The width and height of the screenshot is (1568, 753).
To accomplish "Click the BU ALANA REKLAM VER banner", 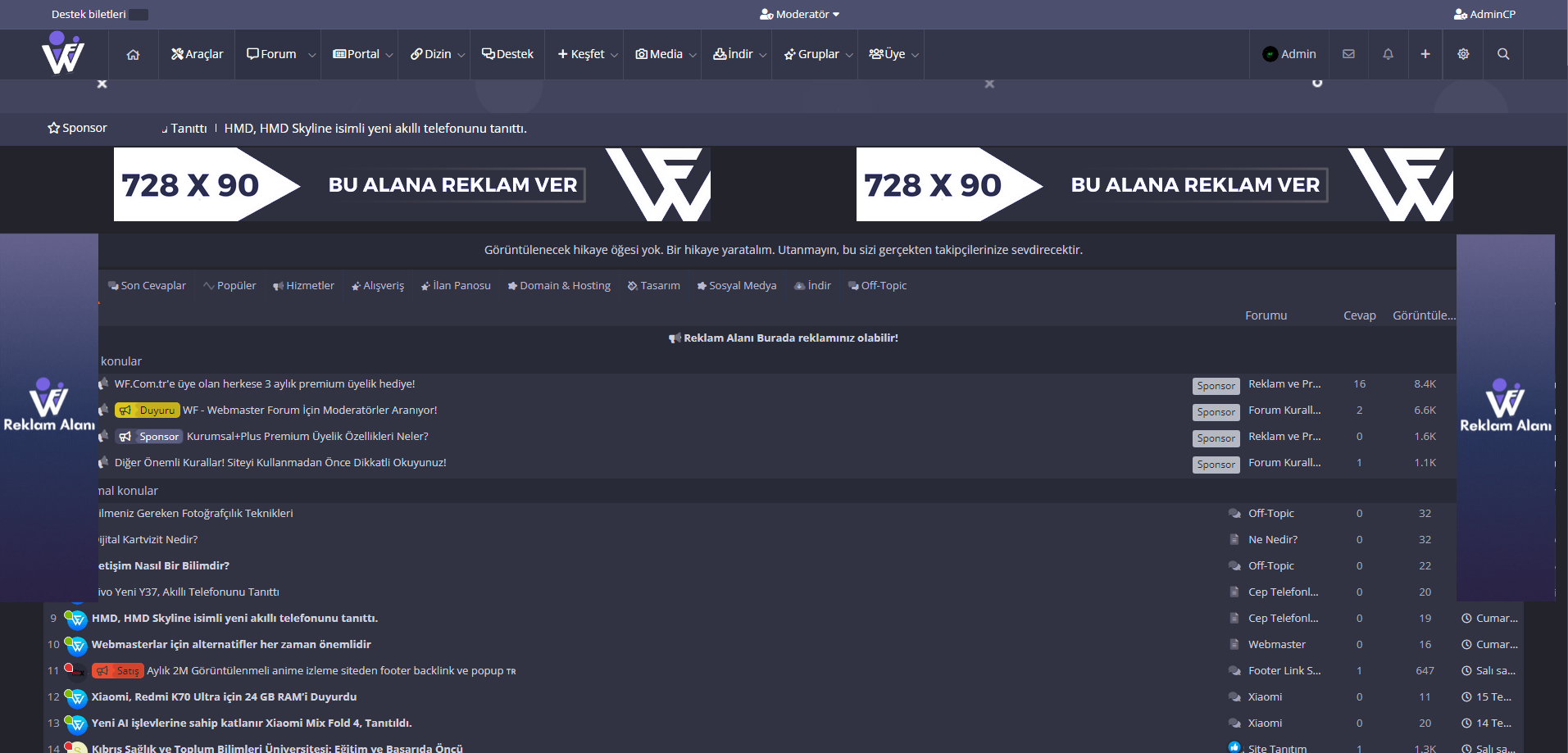I will pos(455,184).
